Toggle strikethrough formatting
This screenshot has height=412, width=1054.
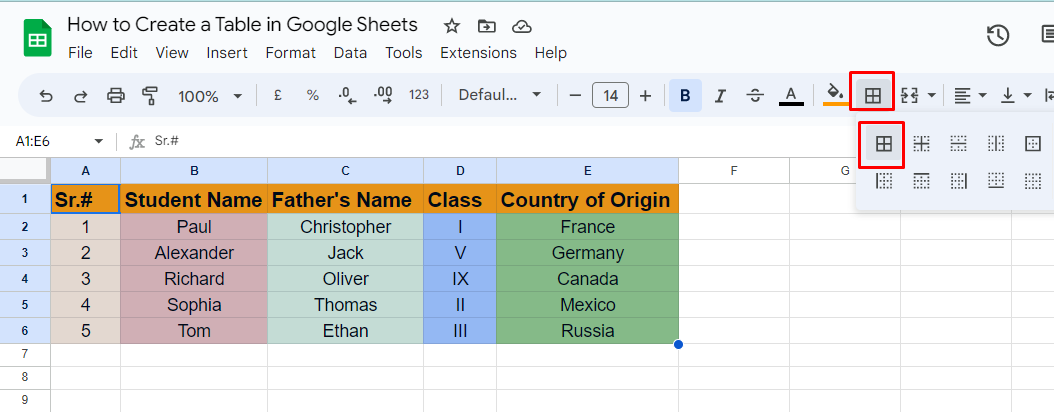pos(756,96)
